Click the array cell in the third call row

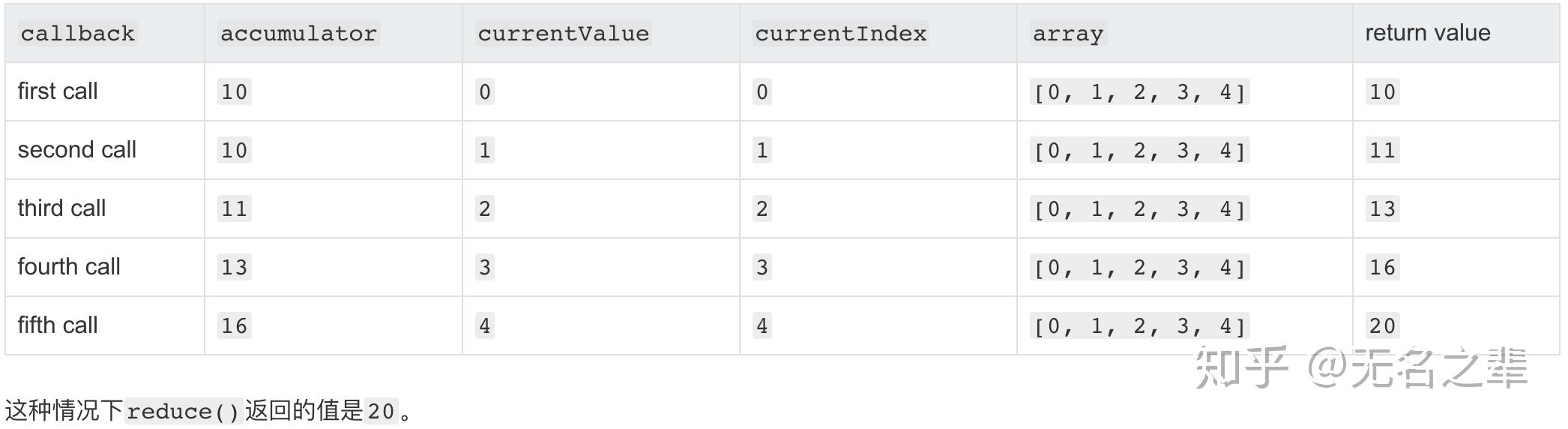click(x=1139, y=209)
